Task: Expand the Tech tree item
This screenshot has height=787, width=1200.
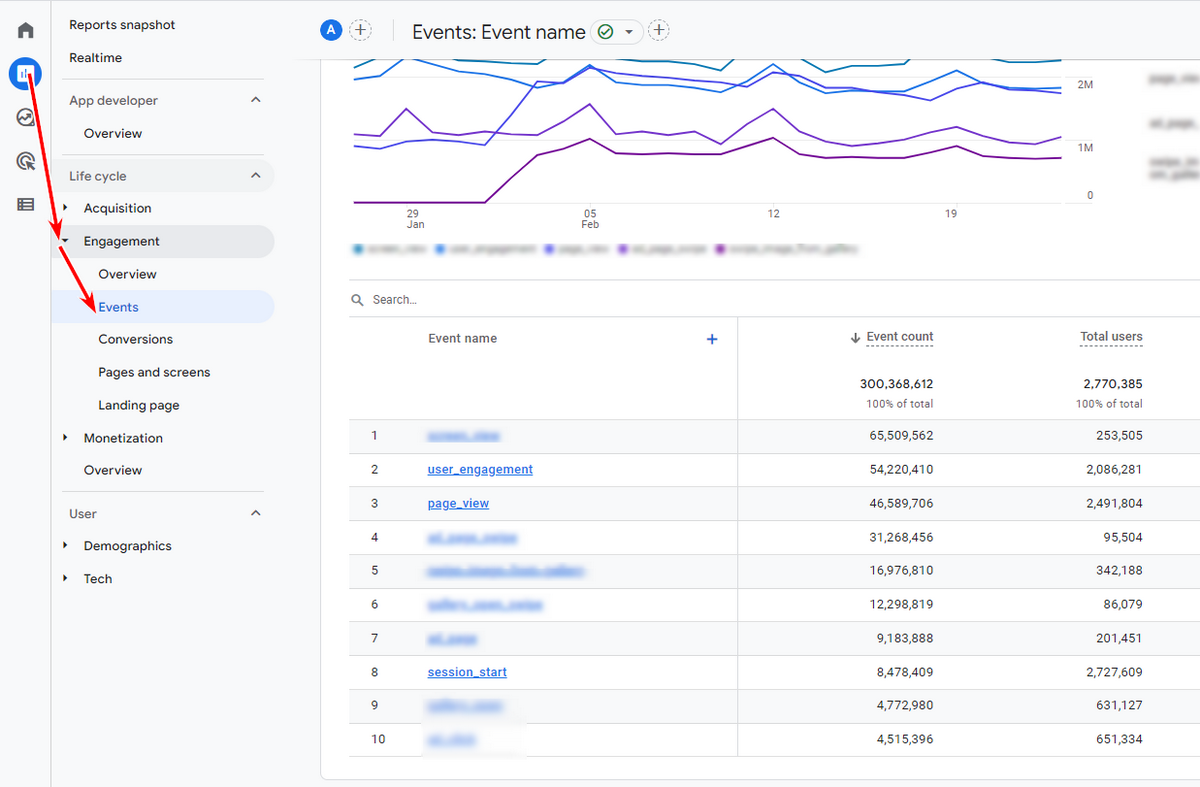Action: 66,579
